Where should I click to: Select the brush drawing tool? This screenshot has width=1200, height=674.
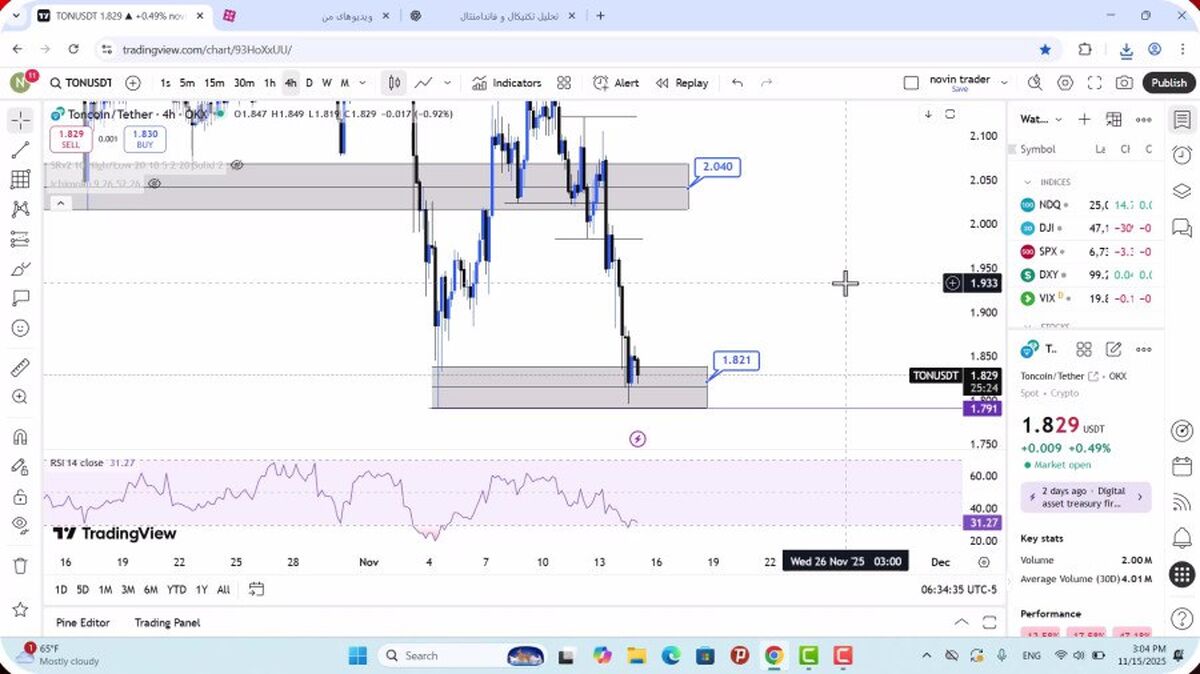pyautogui.click(x=20, y=269)
